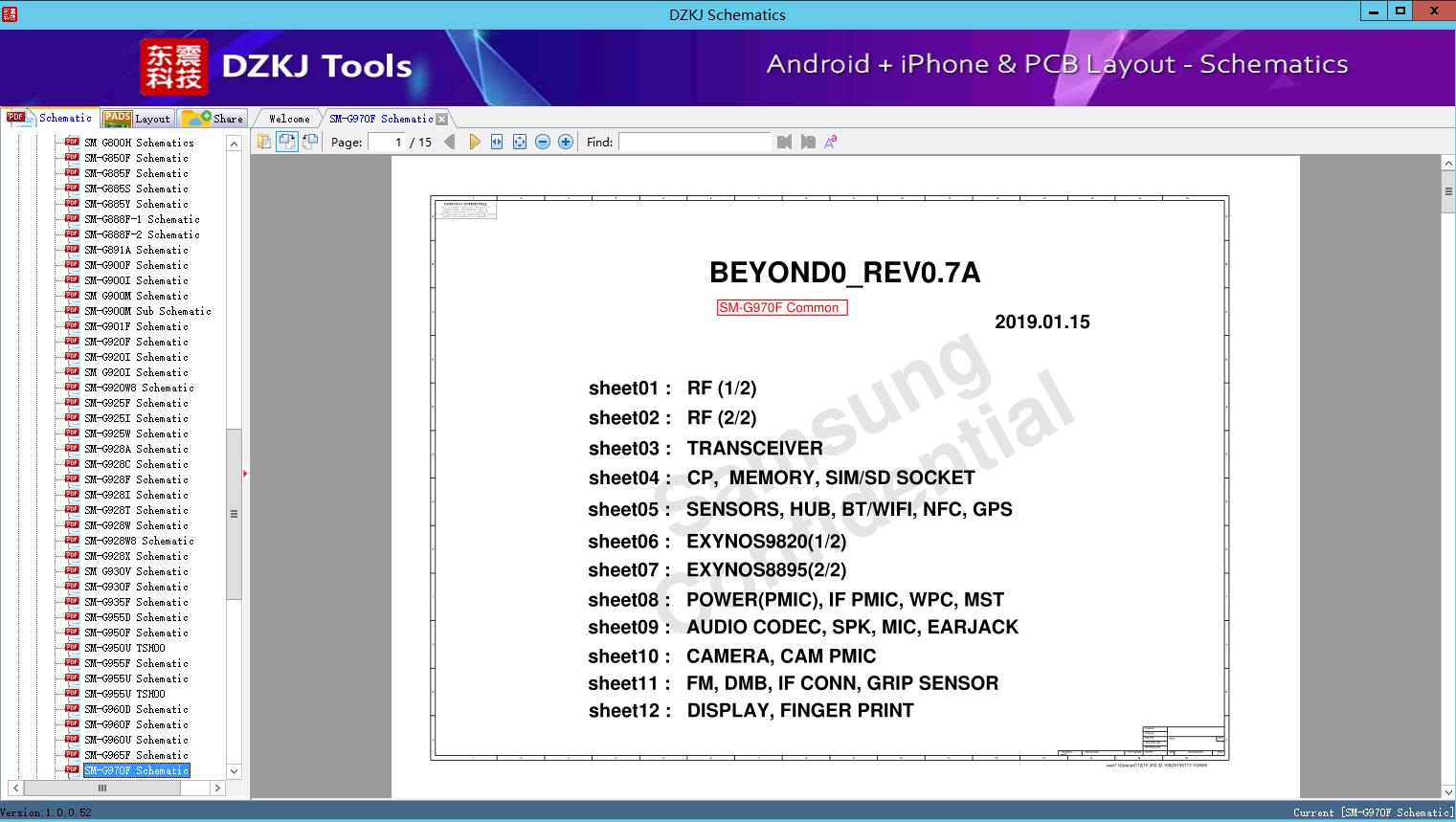Image resolution: width=1456 pixels, height=822 pixels.
Task: Select SM-G925F Schematic entry
Action: (136, 403)
